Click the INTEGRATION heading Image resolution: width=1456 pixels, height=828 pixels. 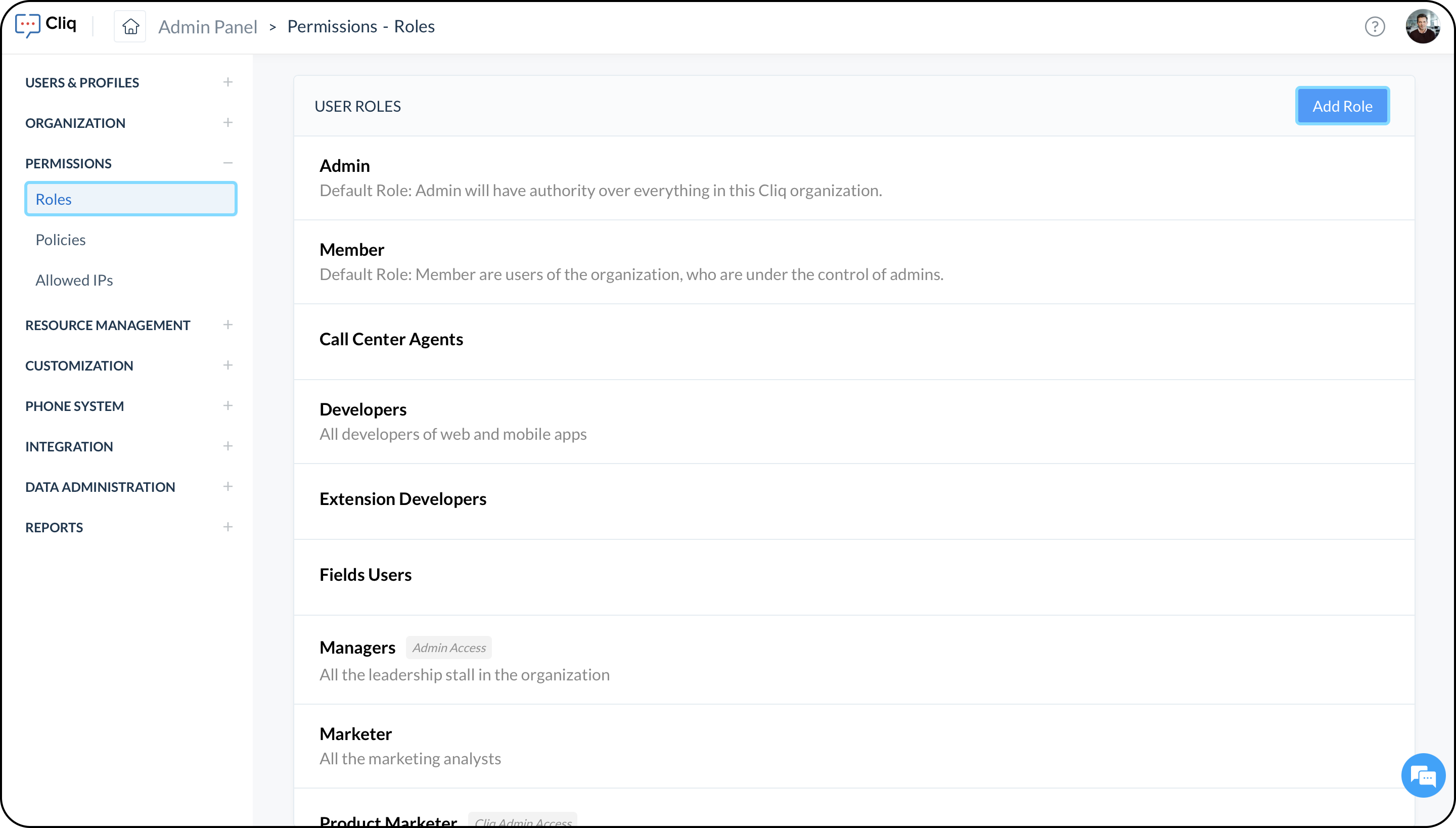tap(69, 446)
